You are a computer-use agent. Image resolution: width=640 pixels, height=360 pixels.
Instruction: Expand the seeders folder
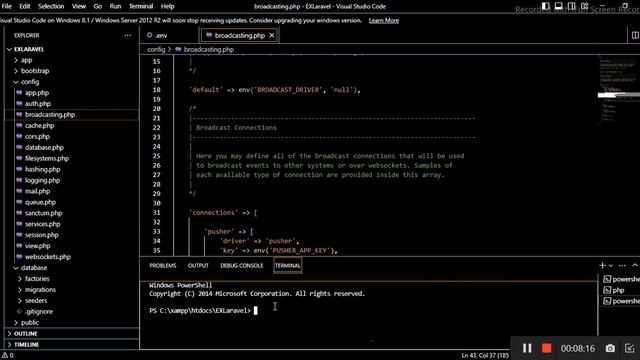(36, 300)
